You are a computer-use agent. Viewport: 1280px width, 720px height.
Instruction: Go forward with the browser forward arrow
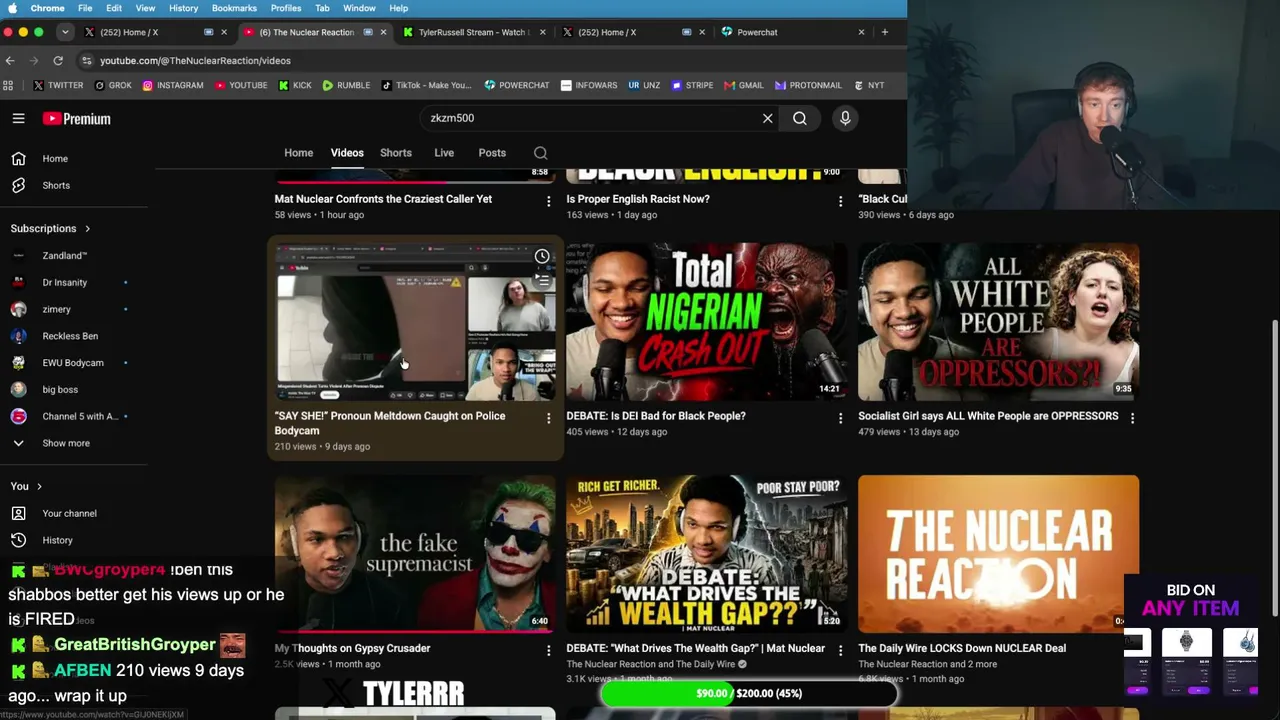coord(34,60)
